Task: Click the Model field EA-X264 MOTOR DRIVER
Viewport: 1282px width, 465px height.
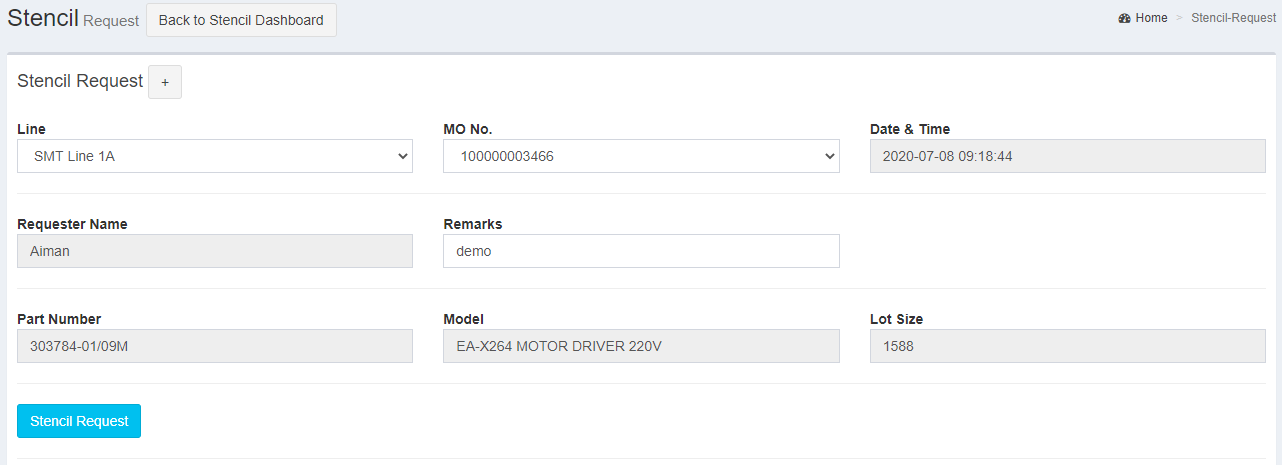Action: click(x=641, y=346)
